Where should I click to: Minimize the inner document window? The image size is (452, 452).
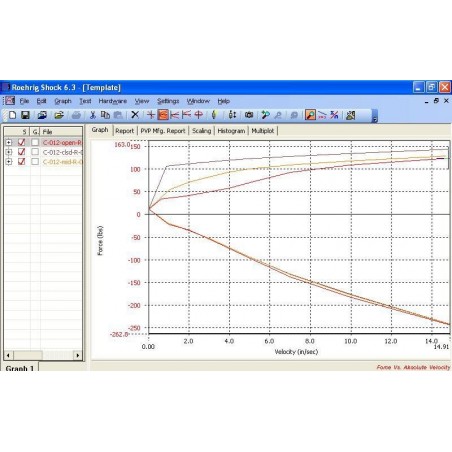(x=426, y=101)
